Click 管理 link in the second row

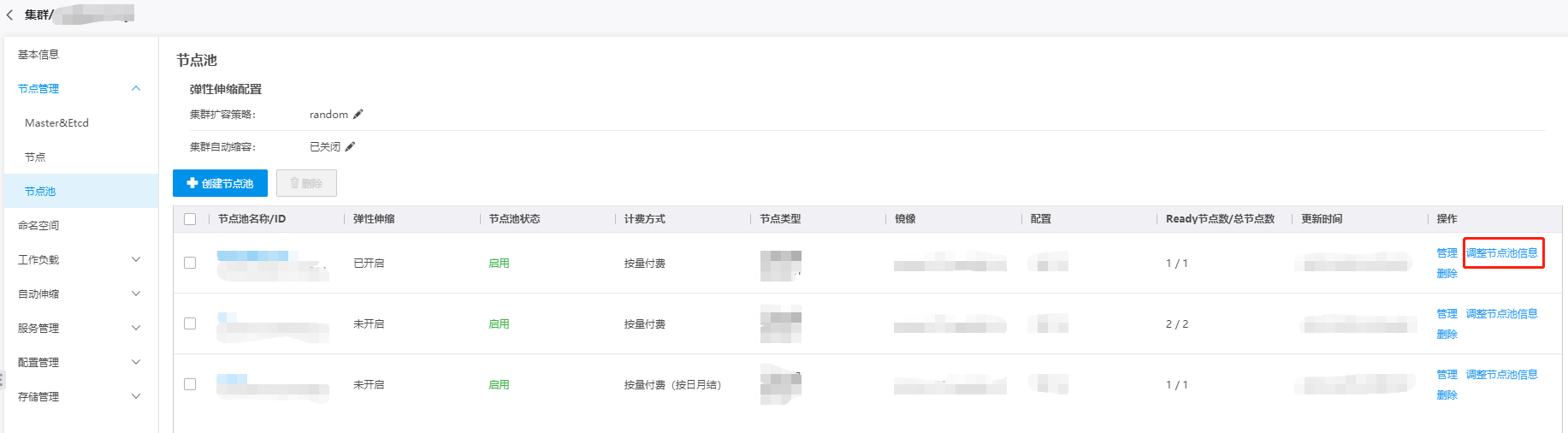coord(1447,314)
